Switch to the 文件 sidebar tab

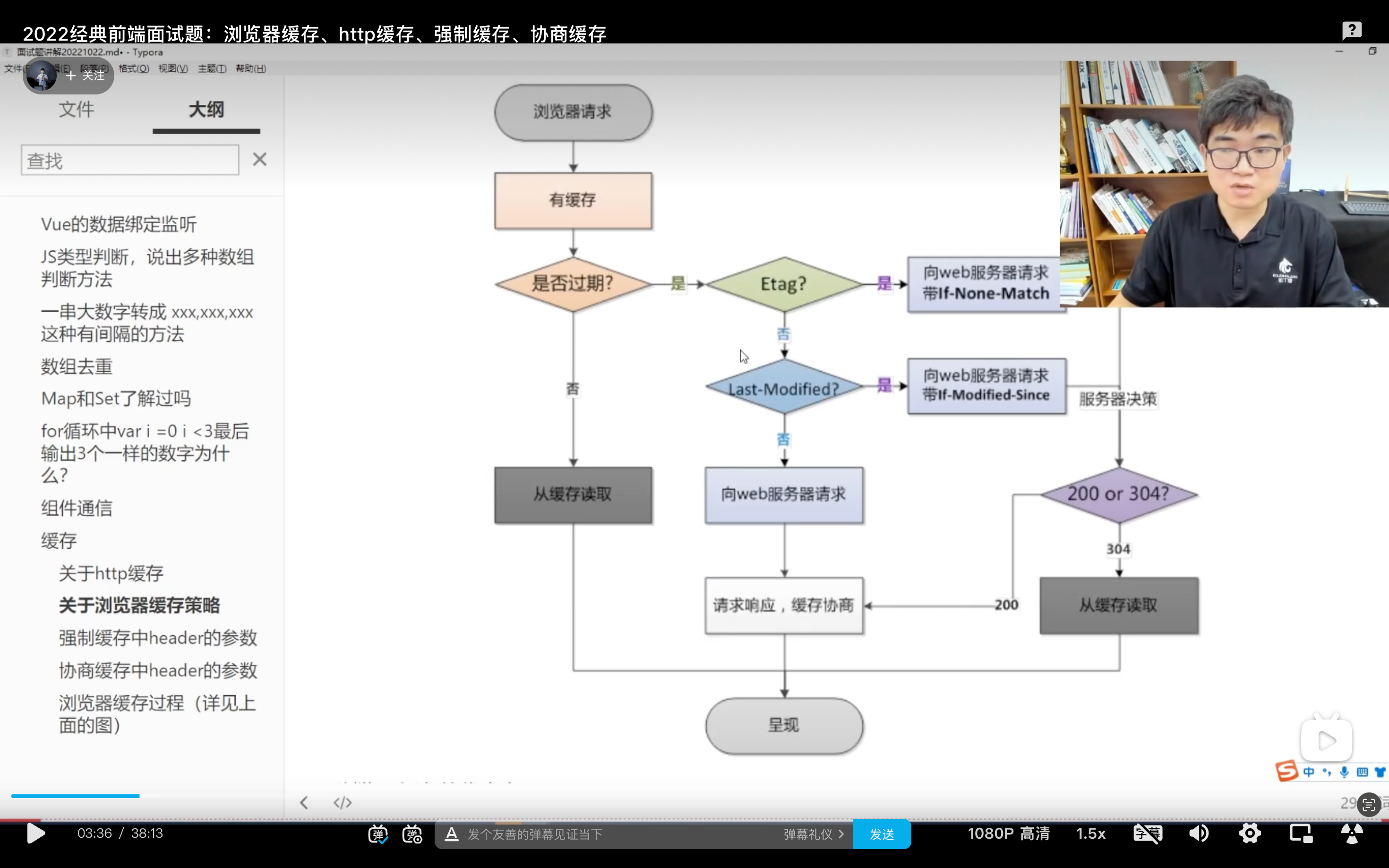(x=76, y=109)
